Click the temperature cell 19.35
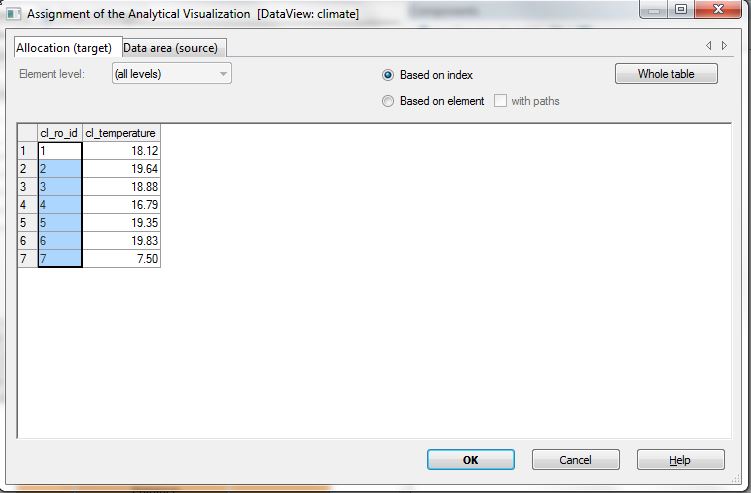This screenshot has width=751, height=493. click(x=121, y=223)
